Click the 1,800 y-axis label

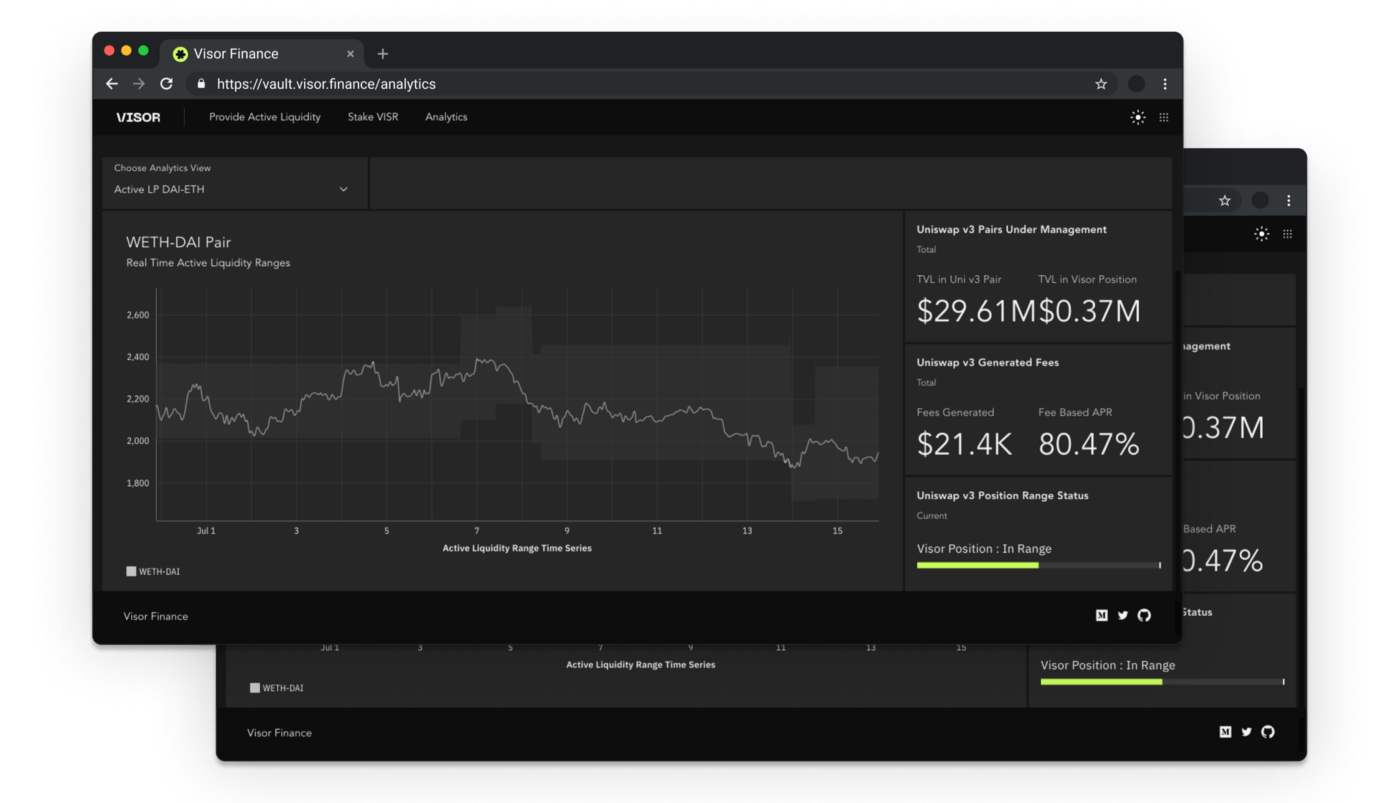(137, 483)
